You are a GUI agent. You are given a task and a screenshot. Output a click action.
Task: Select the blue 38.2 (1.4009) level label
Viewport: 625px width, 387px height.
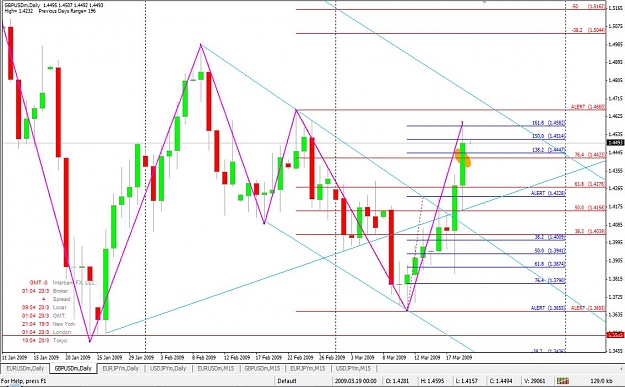550,237
